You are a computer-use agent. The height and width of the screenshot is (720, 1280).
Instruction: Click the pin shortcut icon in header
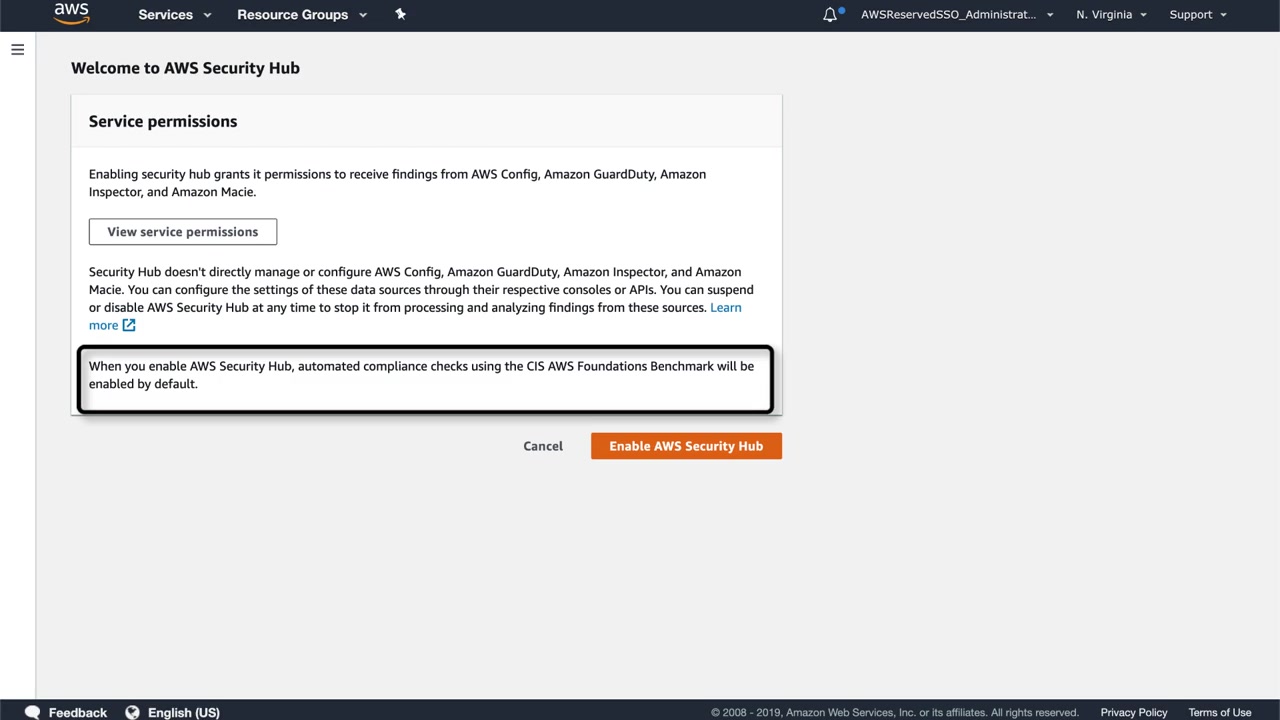[401, 14]
